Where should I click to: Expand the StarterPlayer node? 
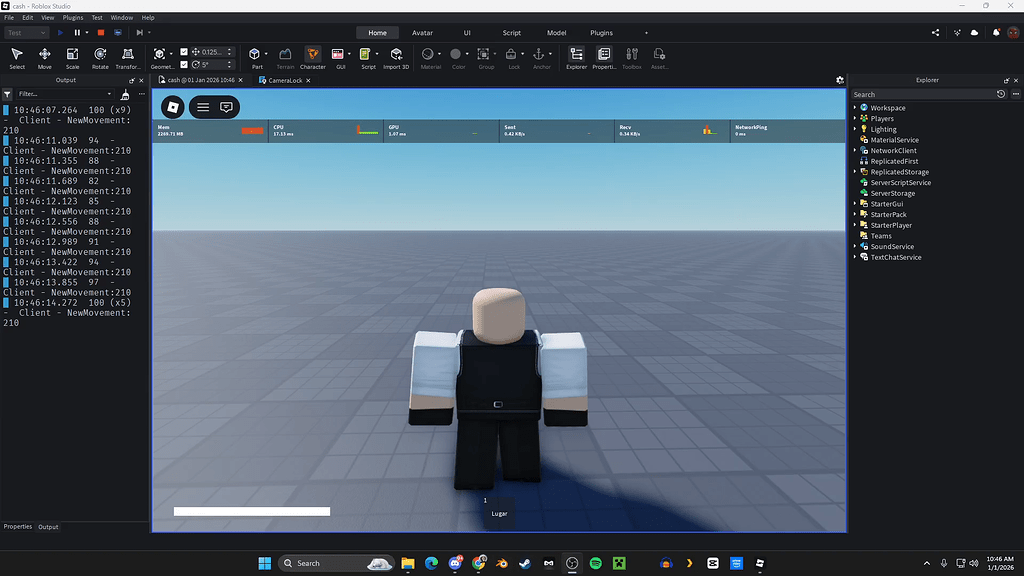click(855, 225)
